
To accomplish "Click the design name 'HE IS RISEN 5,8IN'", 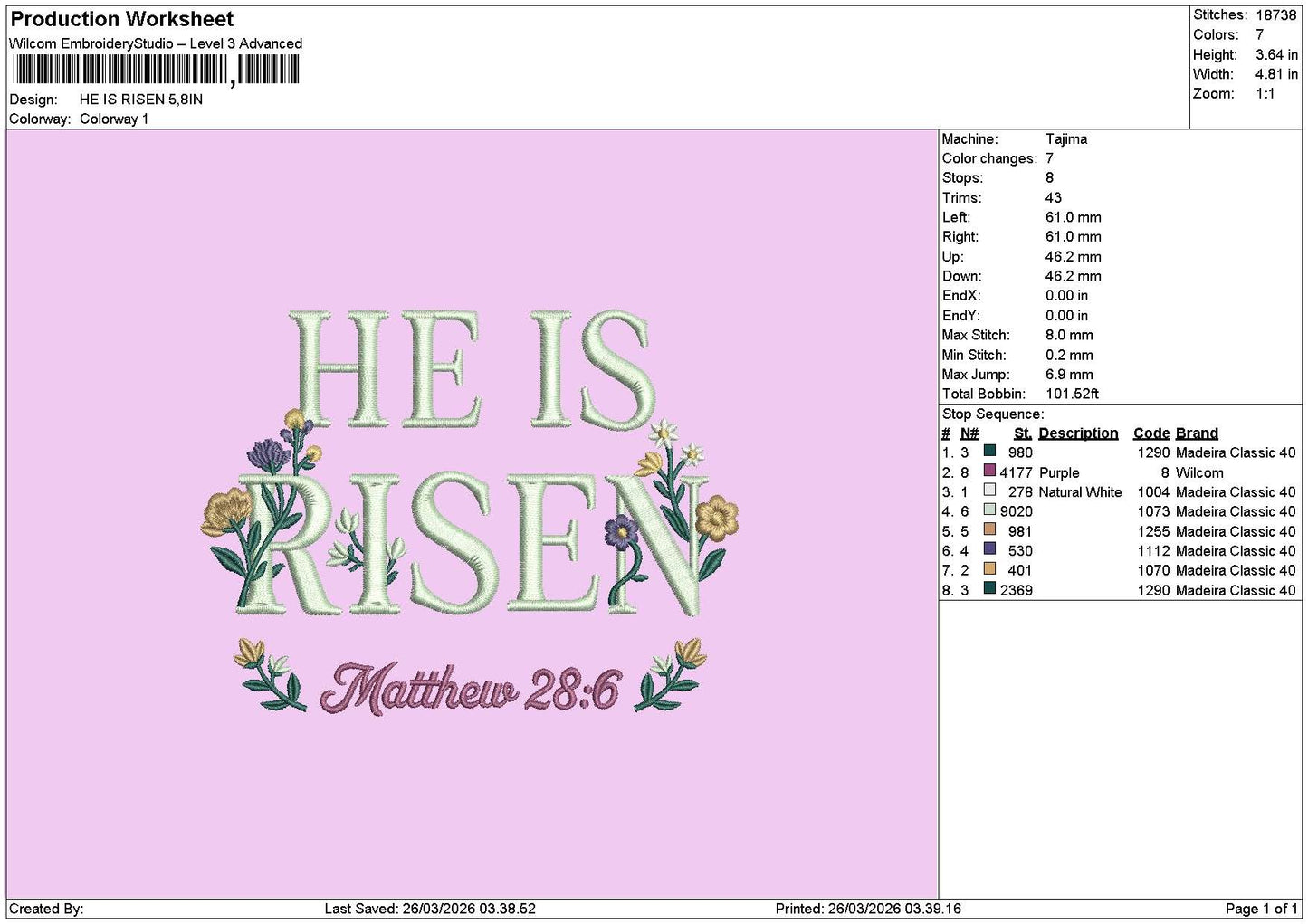I will [x=141, y=100].
